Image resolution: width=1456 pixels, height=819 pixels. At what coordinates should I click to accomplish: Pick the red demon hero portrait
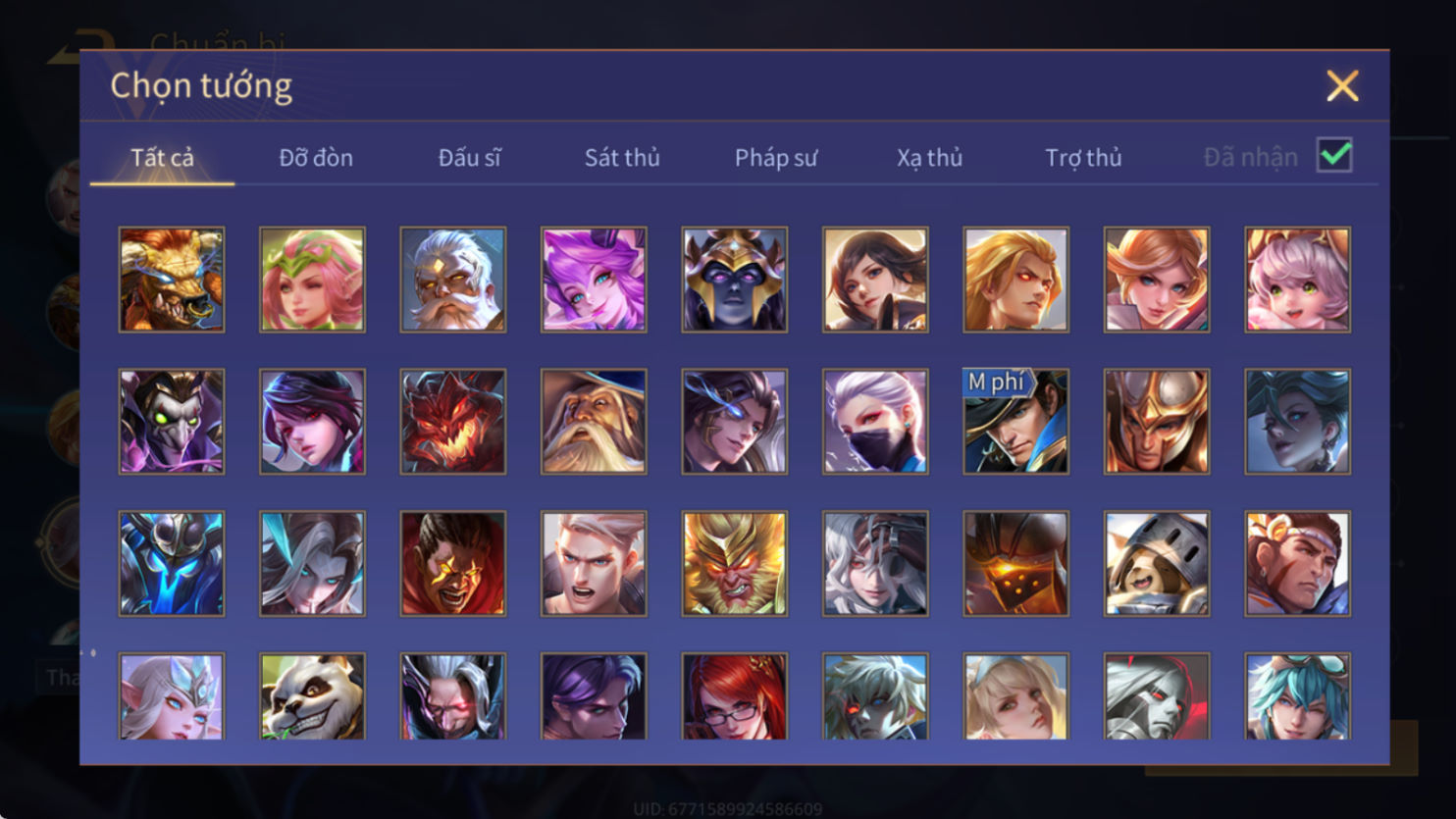point(453,422)
